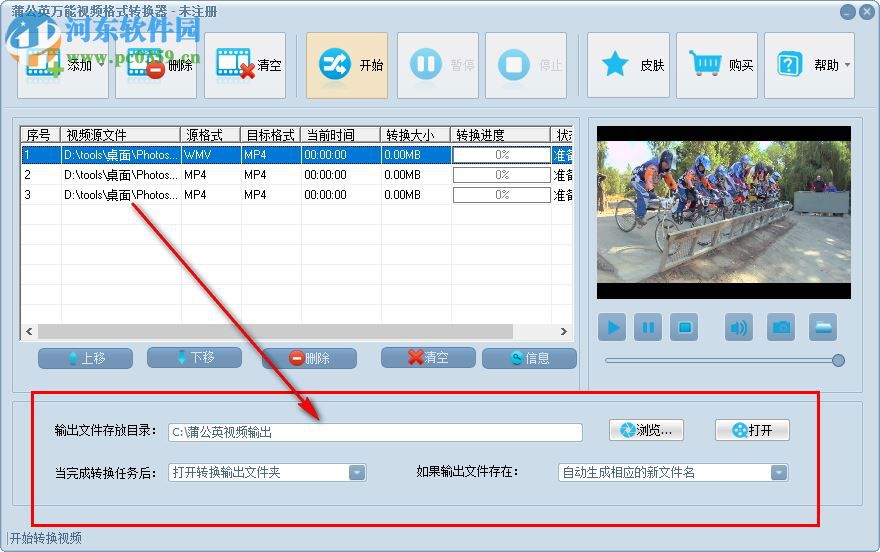Play the preview video

click(612, 328)
